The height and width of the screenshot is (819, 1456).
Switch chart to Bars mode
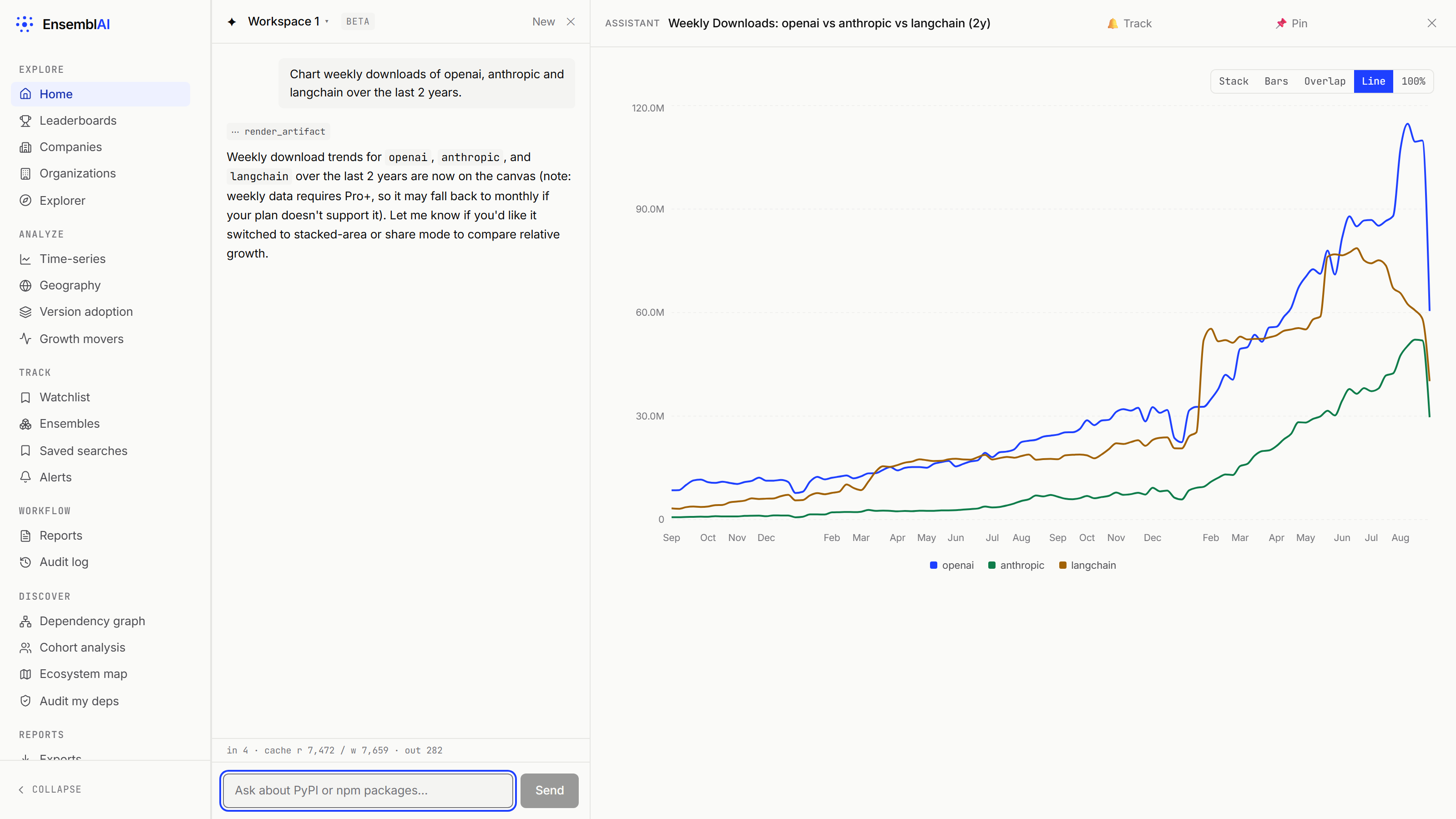[x=1276, y=81]
